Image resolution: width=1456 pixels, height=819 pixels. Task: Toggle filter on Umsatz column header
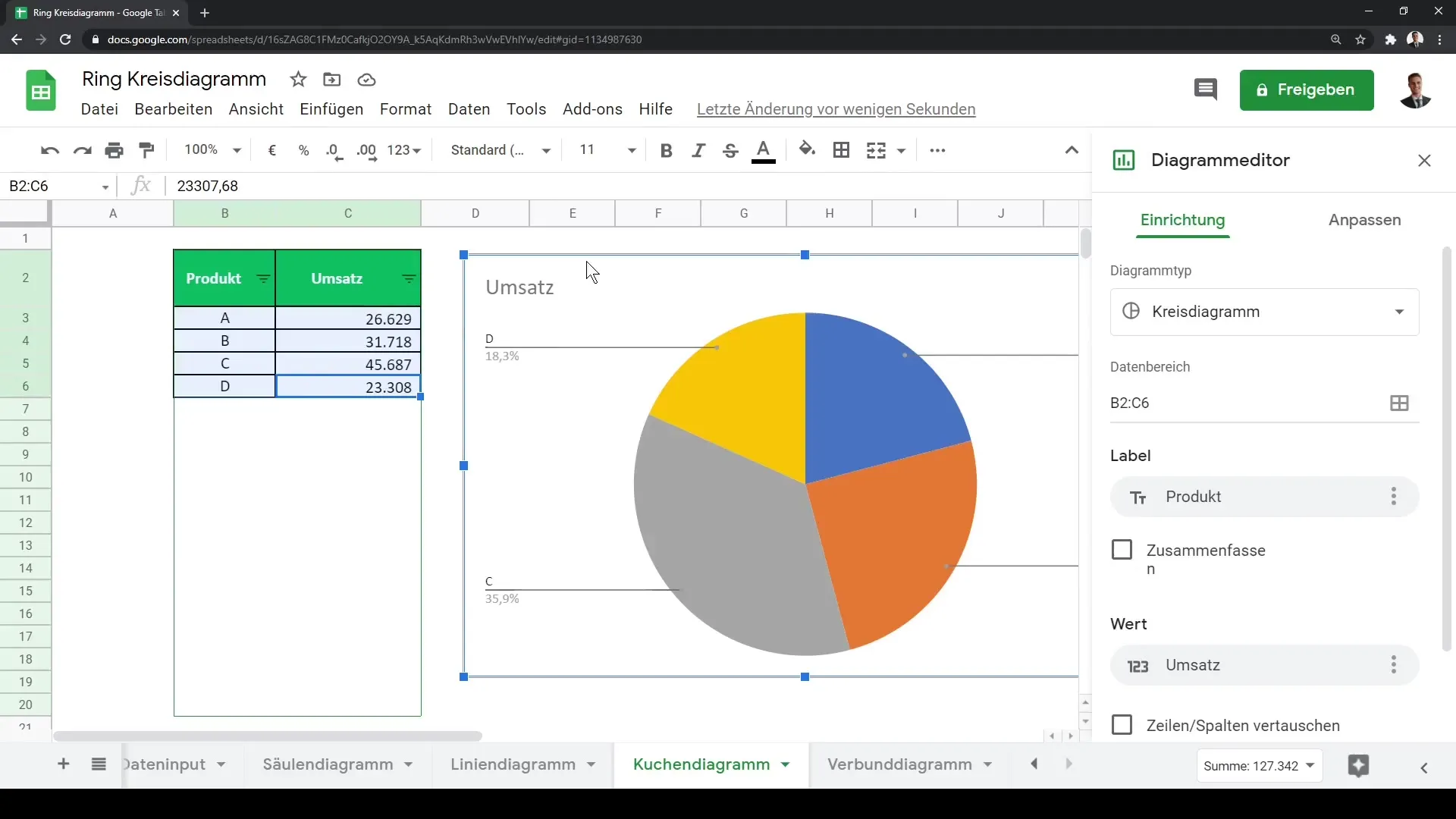point(409,279)
